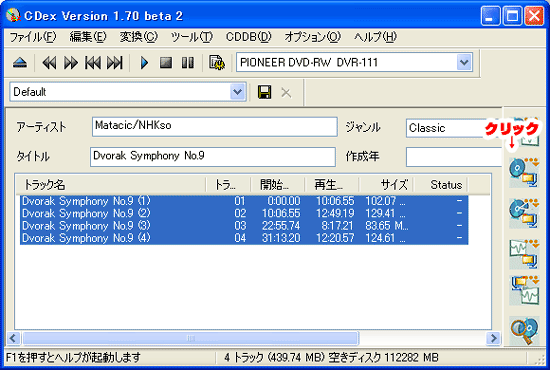Click play time 12:20.57 of track 04

point(335,238)
